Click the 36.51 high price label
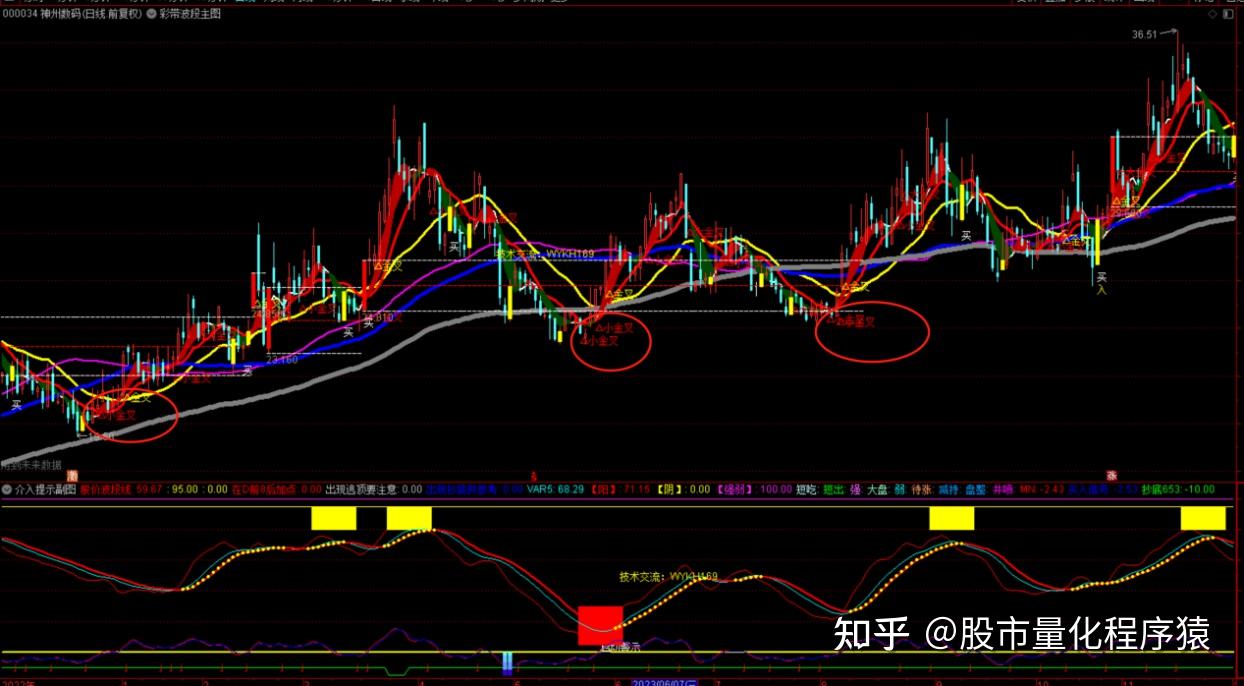1244x686 pixels. pos(1144,34)
